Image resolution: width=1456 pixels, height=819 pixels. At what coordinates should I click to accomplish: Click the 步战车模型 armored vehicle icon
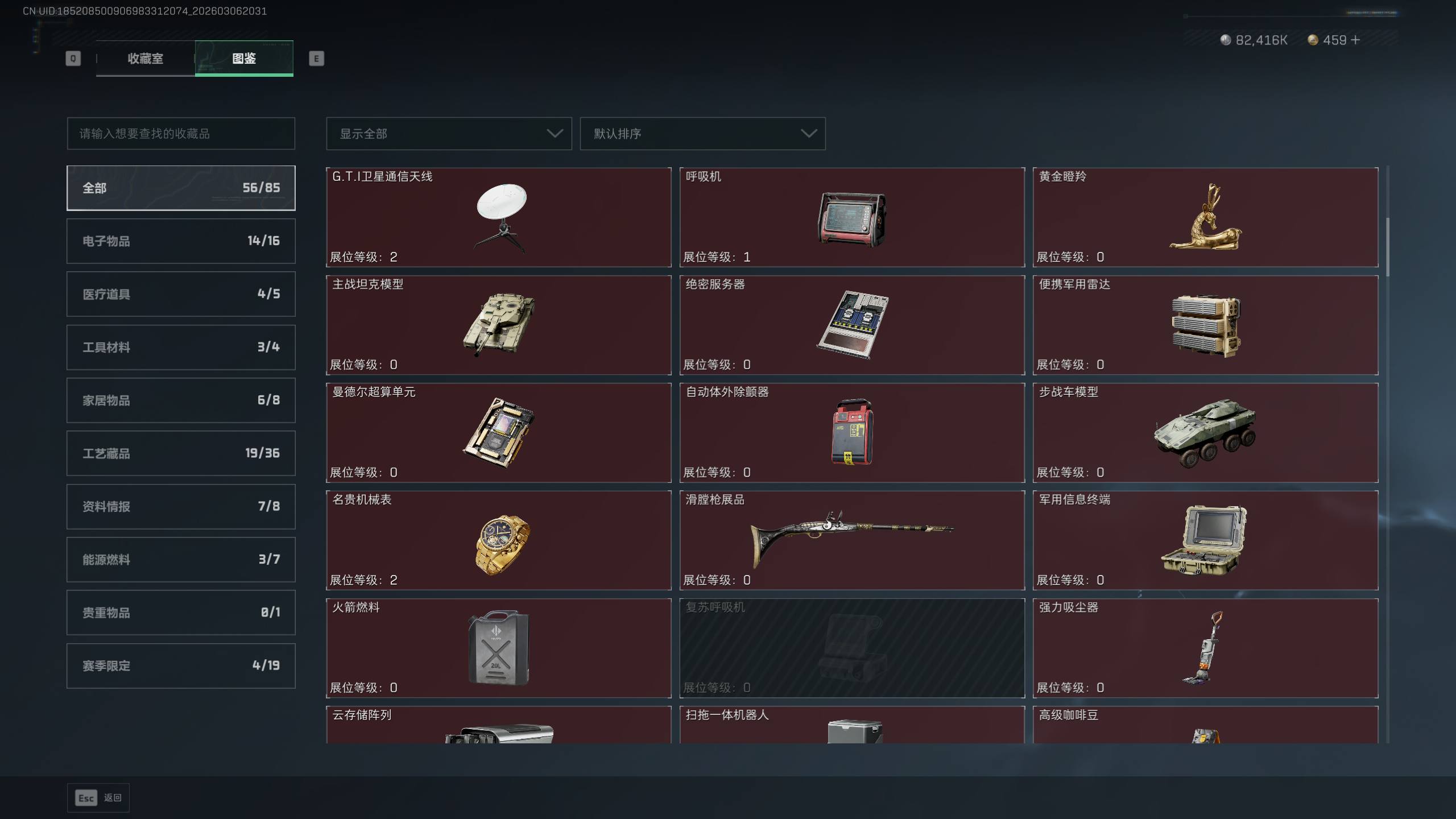[x=1205, y=432]
